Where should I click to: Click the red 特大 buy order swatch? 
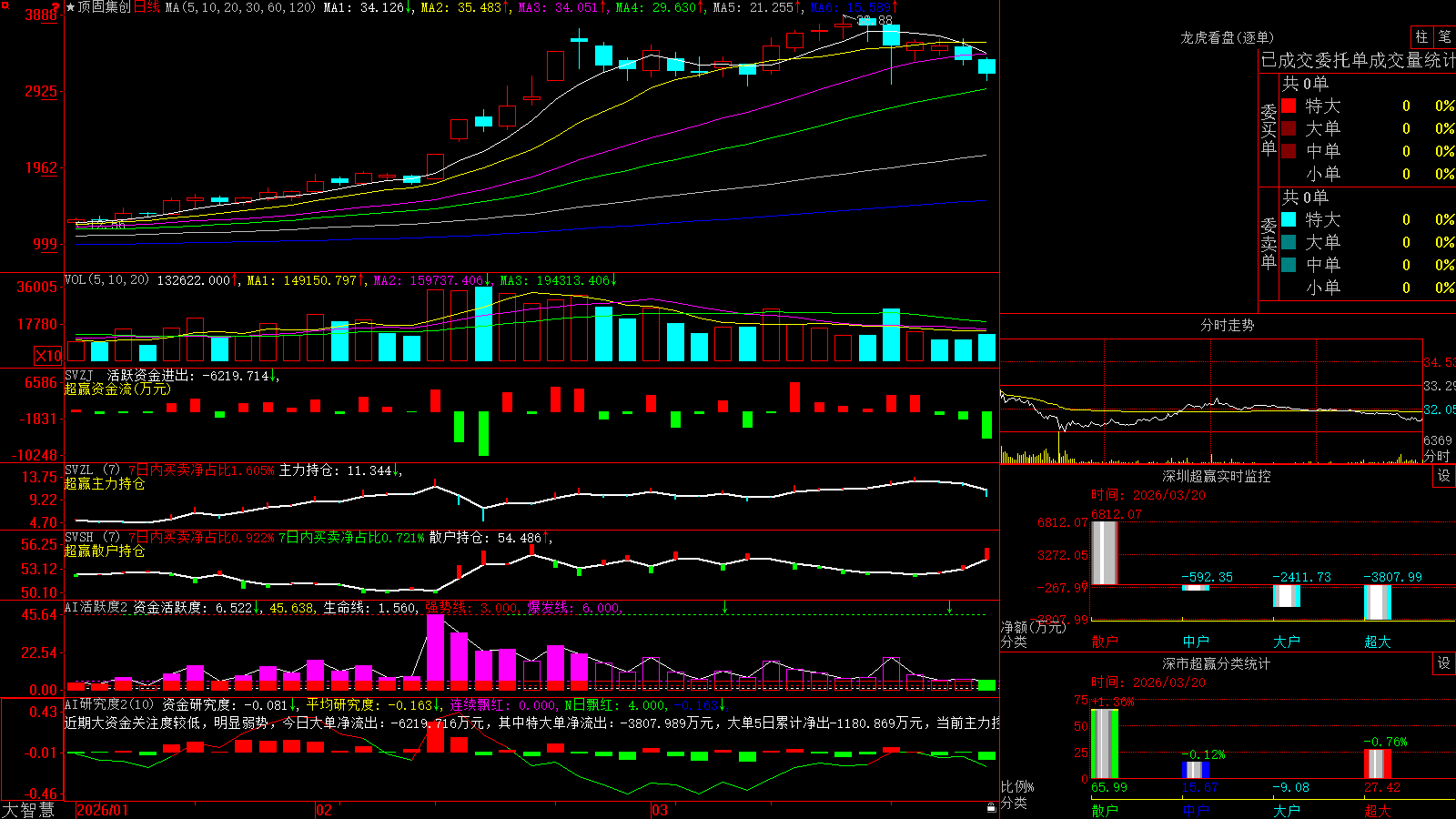coord(1289,106)
